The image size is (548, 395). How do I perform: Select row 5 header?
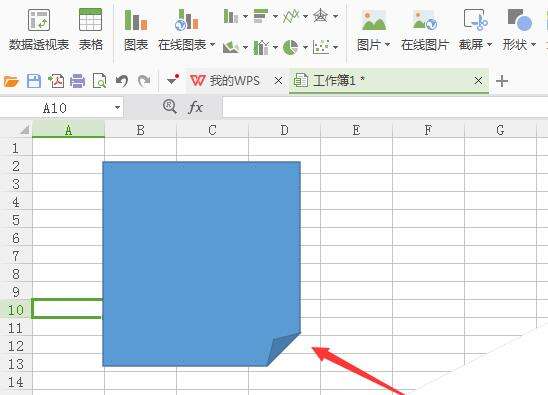pyautogui.click(x=16, y=220)
